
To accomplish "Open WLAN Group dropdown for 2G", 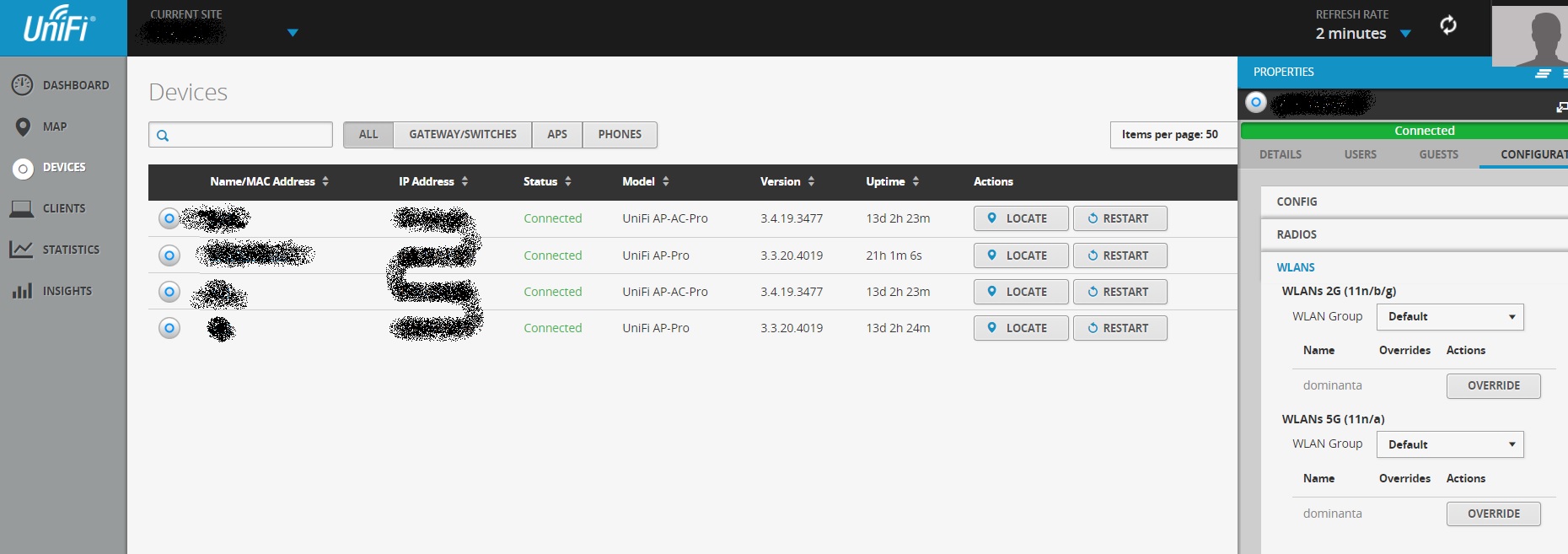I will click(x=1450, y=317).
